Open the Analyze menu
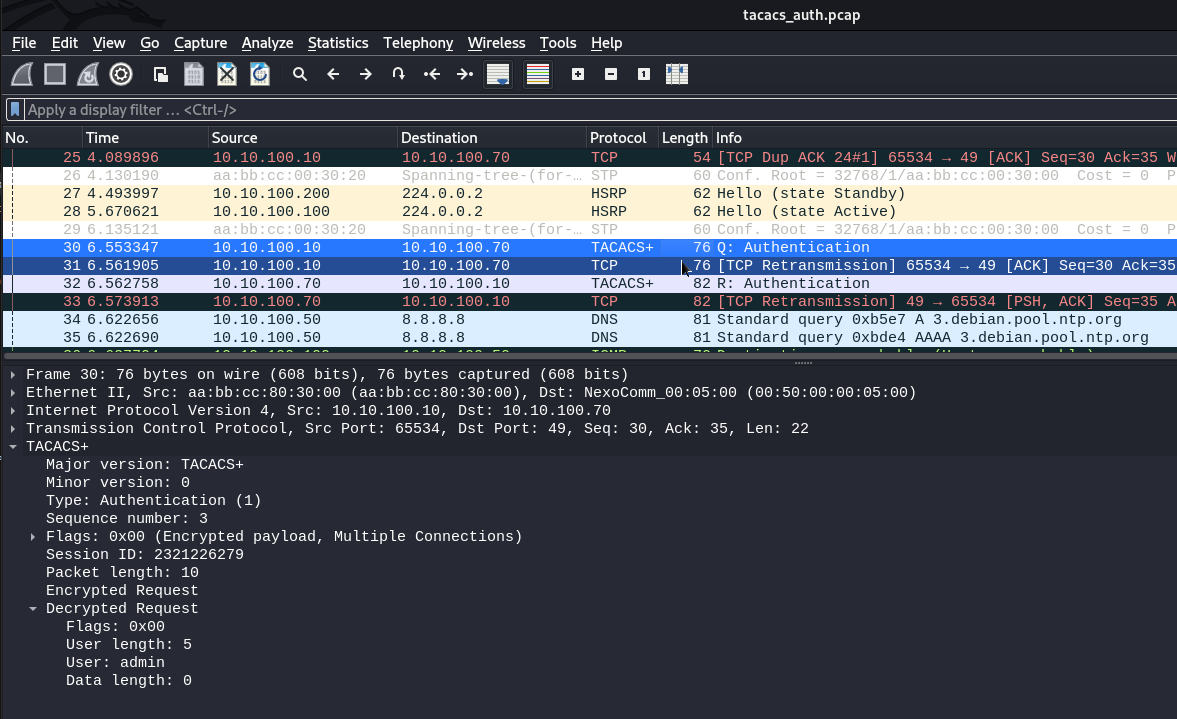Screen dimensions: 1177x719 click(x=267, y=43)
